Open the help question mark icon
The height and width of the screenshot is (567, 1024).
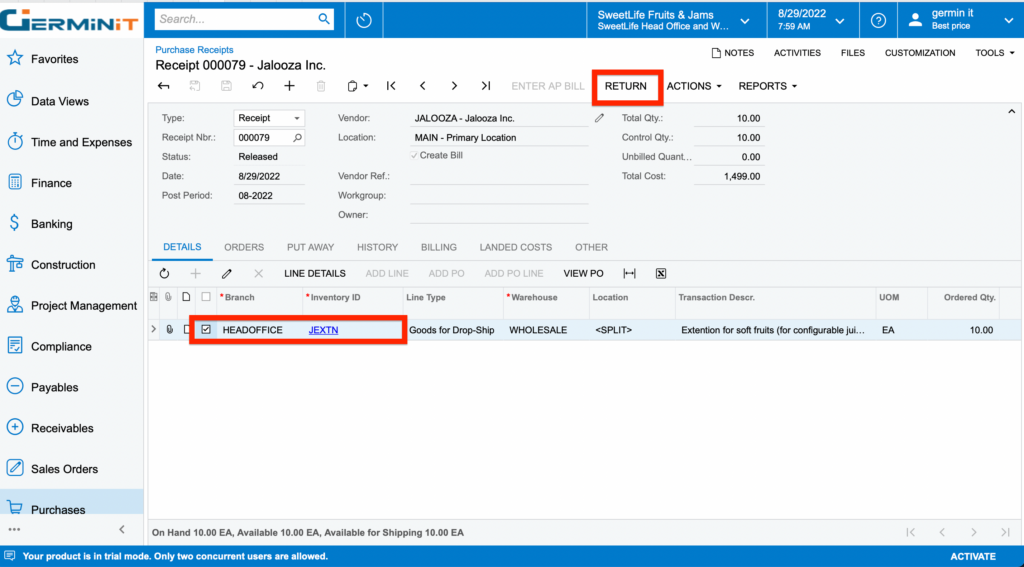pos(878,20)
